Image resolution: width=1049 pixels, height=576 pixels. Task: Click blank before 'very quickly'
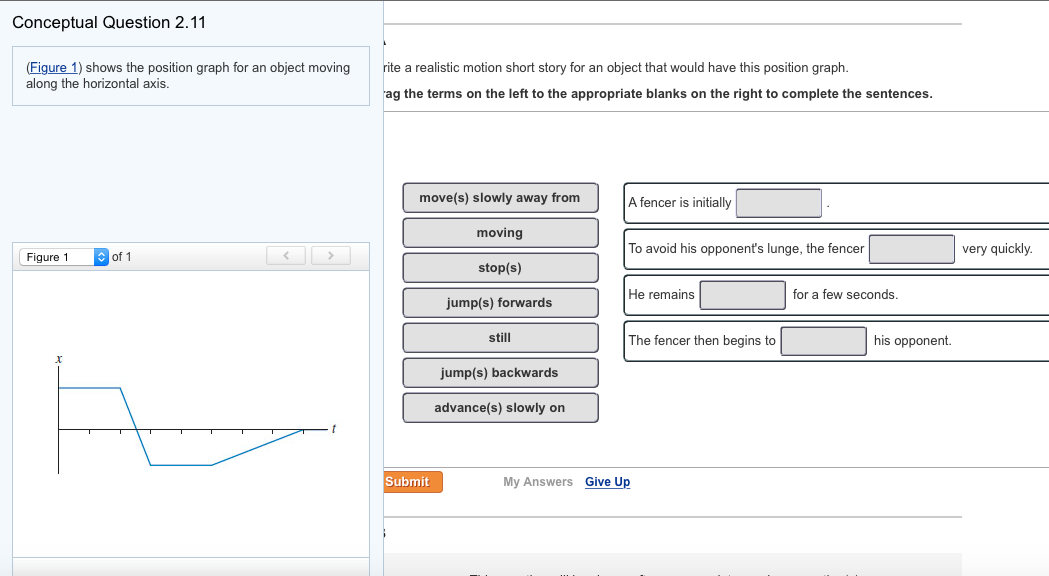(x=911, y=249)
